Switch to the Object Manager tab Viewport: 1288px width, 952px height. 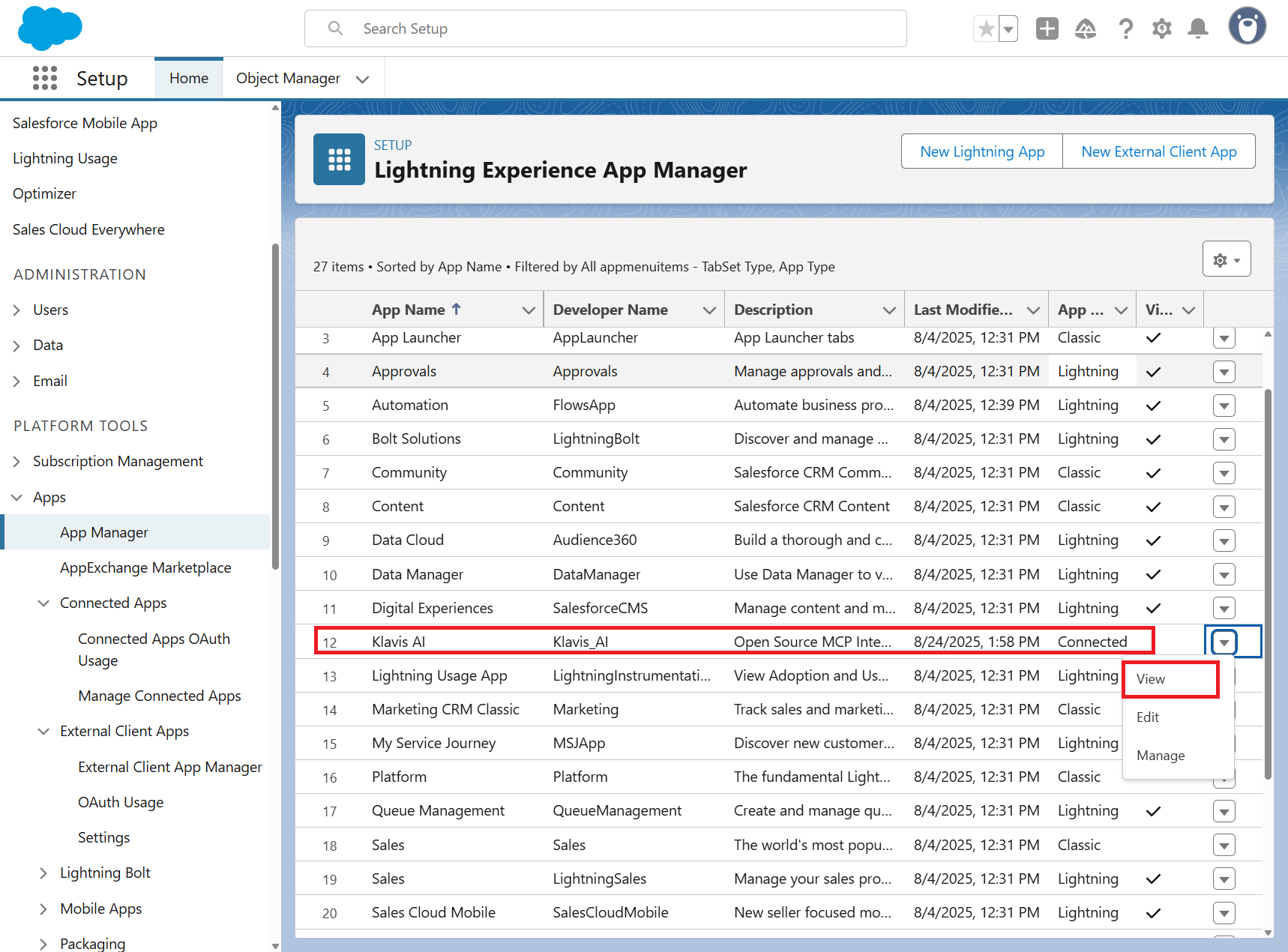tap(288, 79)
